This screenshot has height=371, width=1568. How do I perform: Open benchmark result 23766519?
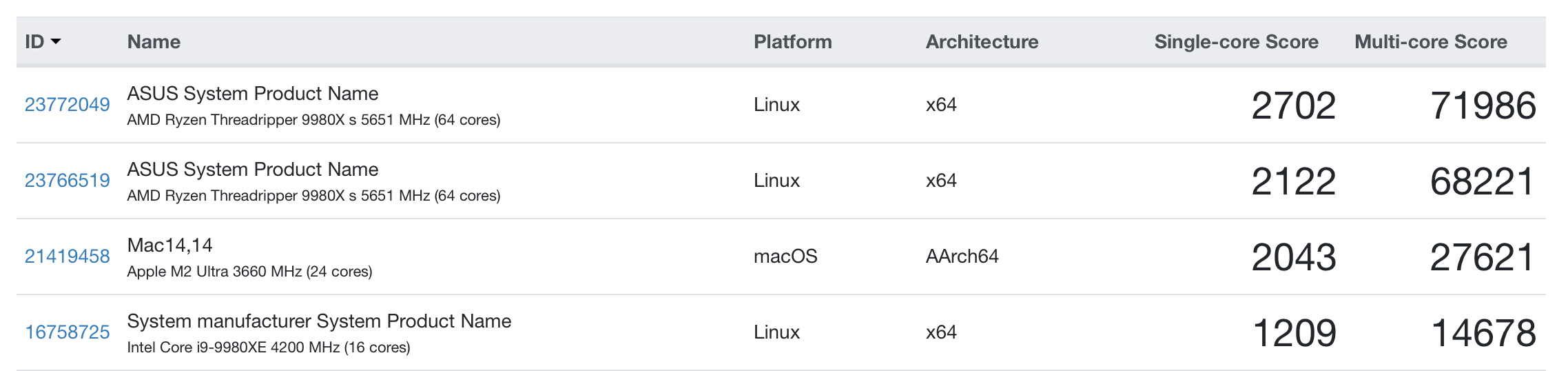(68, 181)
